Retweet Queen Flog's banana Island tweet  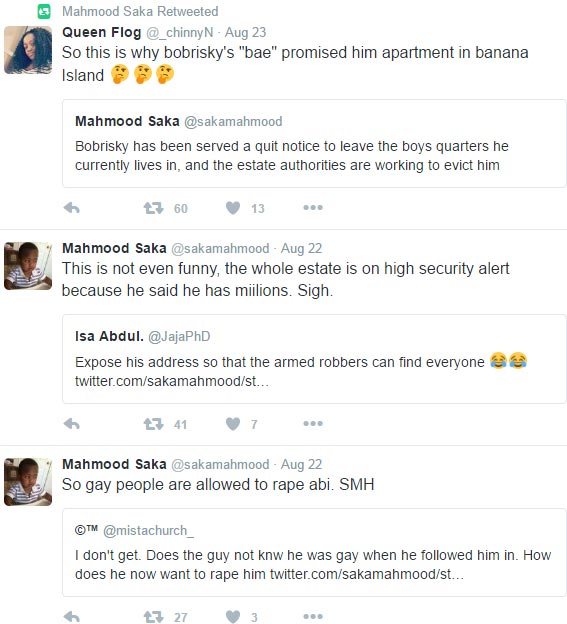click(154, 208)
